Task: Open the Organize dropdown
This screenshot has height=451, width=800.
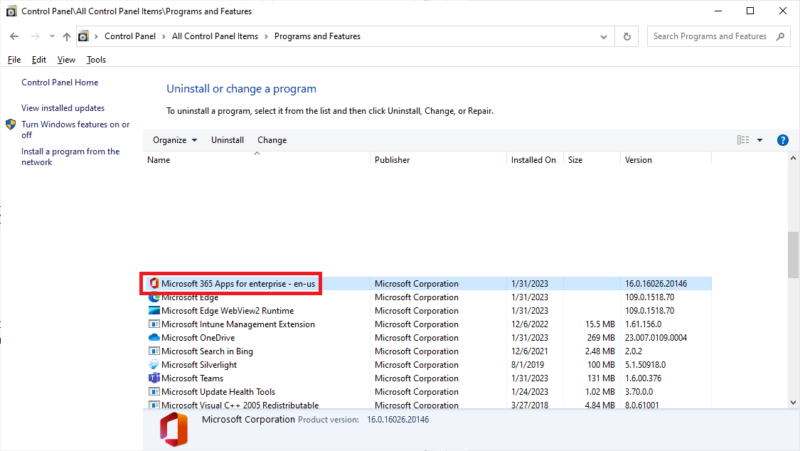Action: click(x=175, y=140)
